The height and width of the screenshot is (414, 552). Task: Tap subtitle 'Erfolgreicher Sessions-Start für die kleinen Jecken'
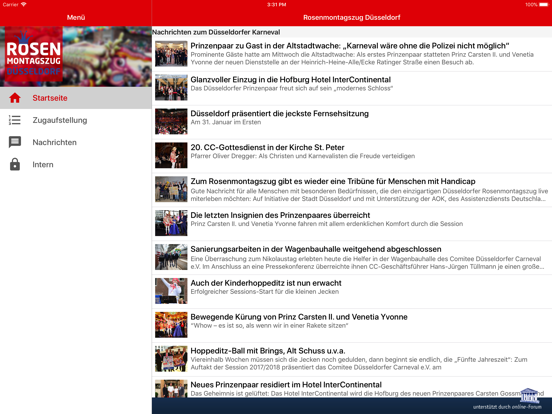click(265, 291)
